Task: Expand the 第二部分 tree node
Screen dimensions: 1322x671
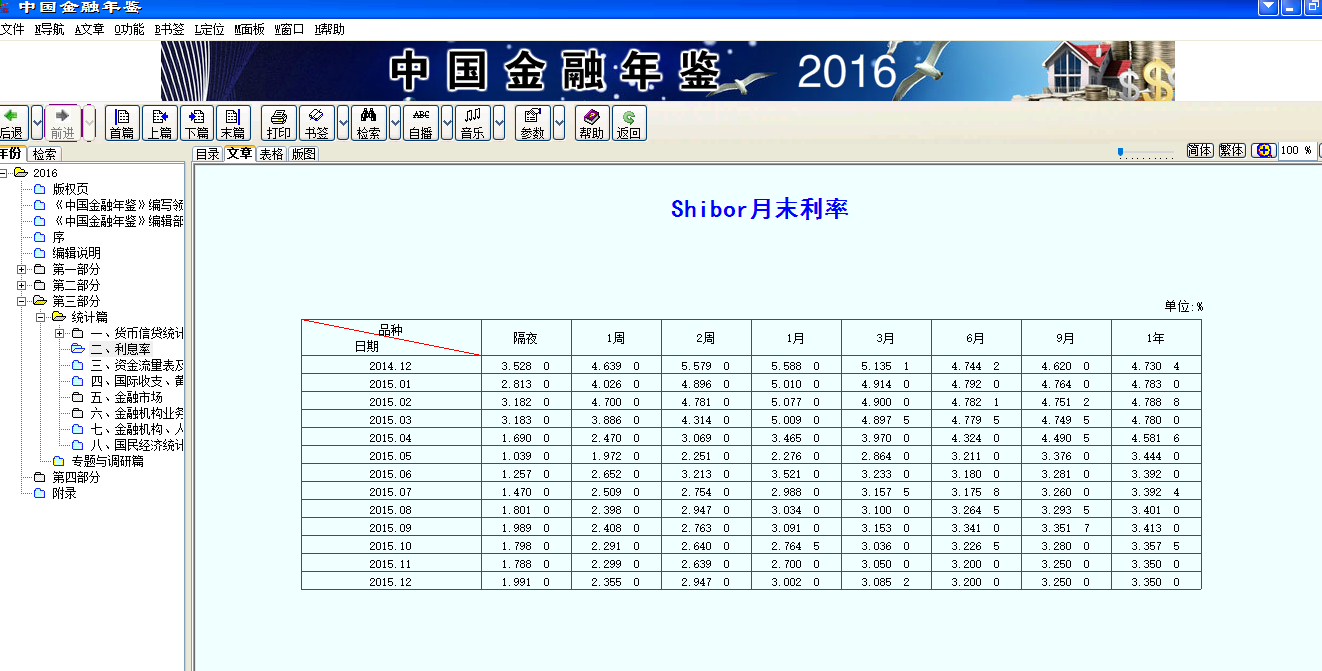Action: (22, 285)
